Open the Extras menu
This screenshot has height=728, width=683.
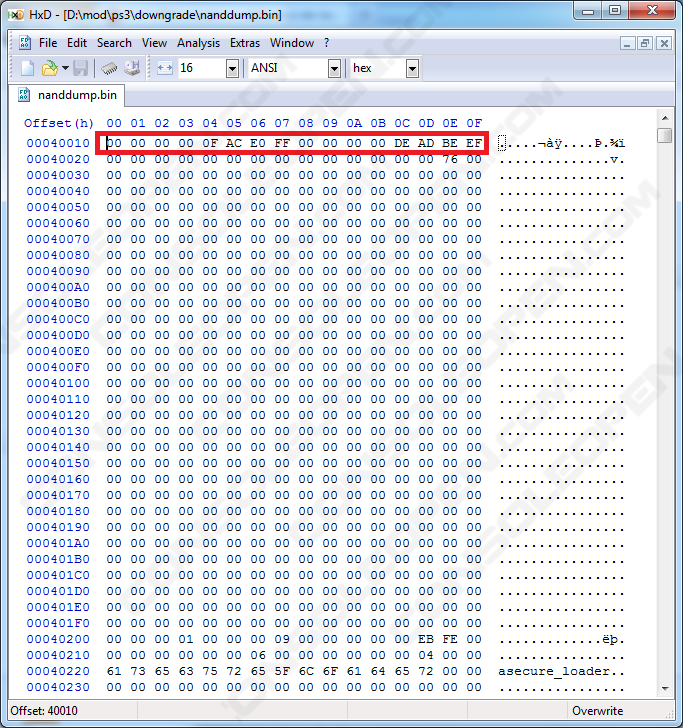click(x=245, y=43)
